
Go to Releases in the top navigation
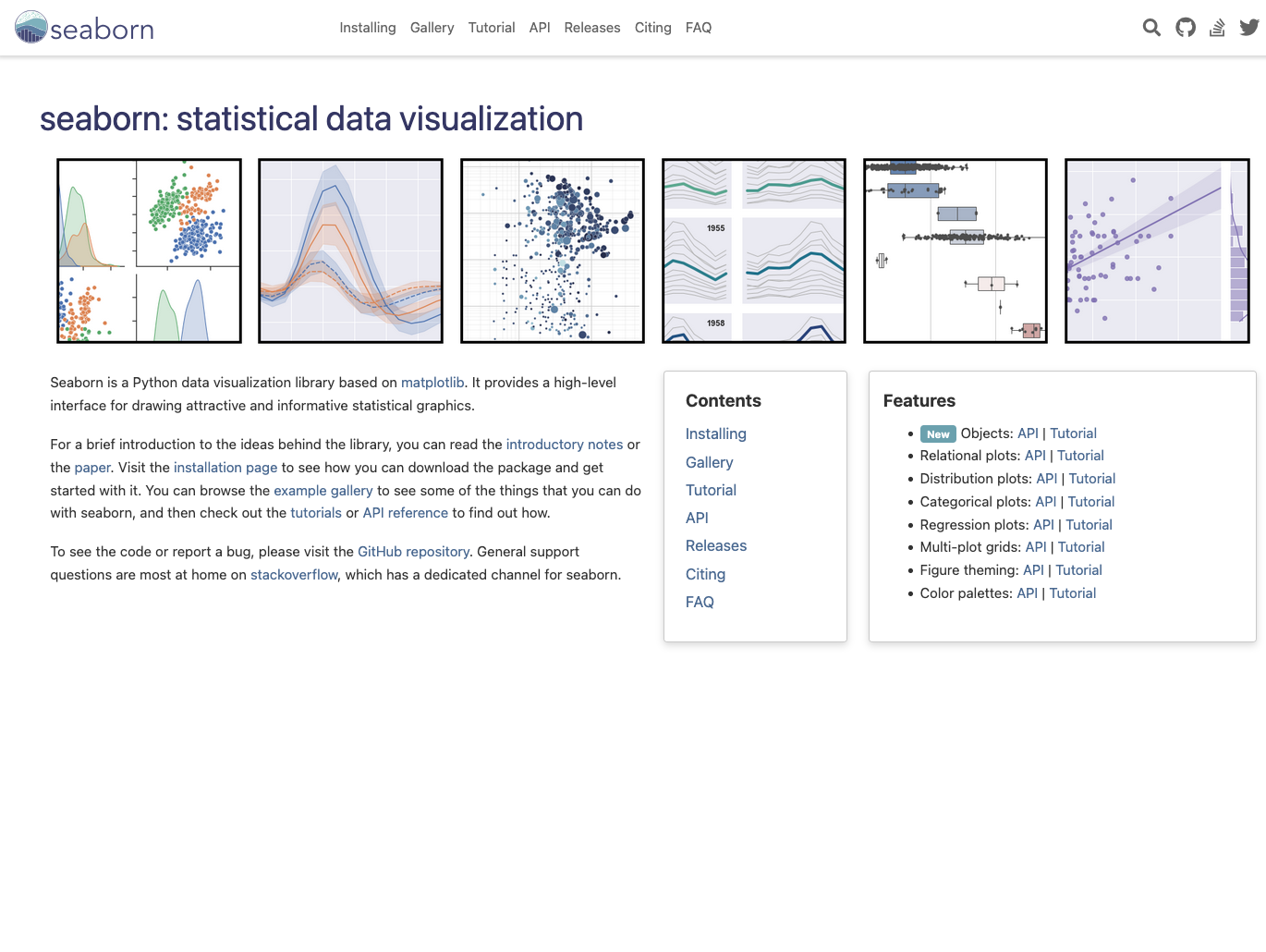pyautogui.click(x=592, y=28)
